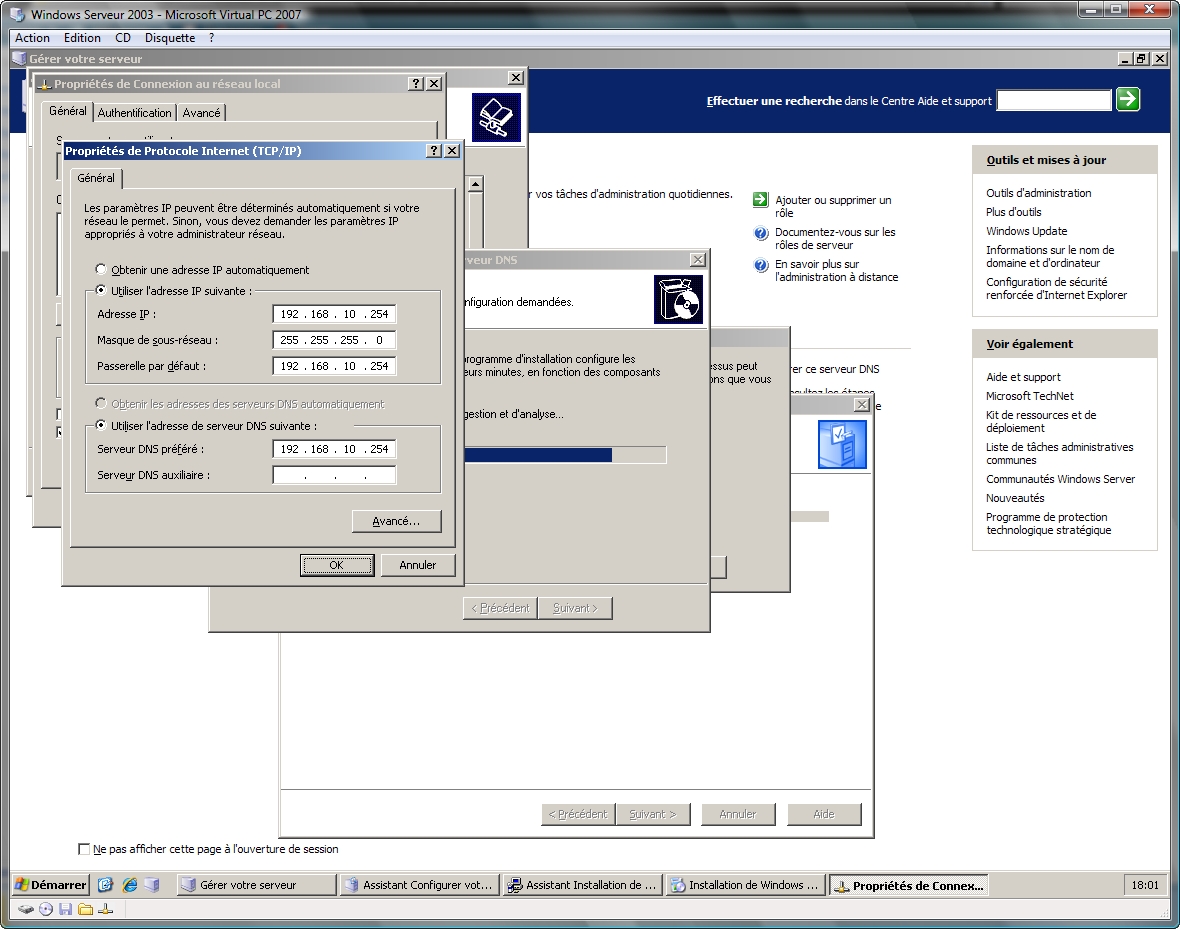The height and width of the screenshot is (929, 1180).
Task: Click the Serveur DNS préféré field
Action: 334,449
